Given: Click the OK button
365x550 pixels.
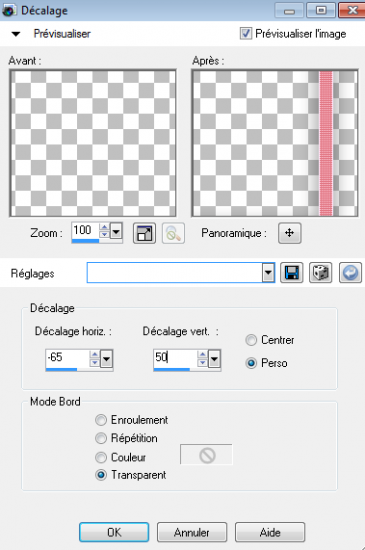Looking at the screenshot, I should (114, 532).
